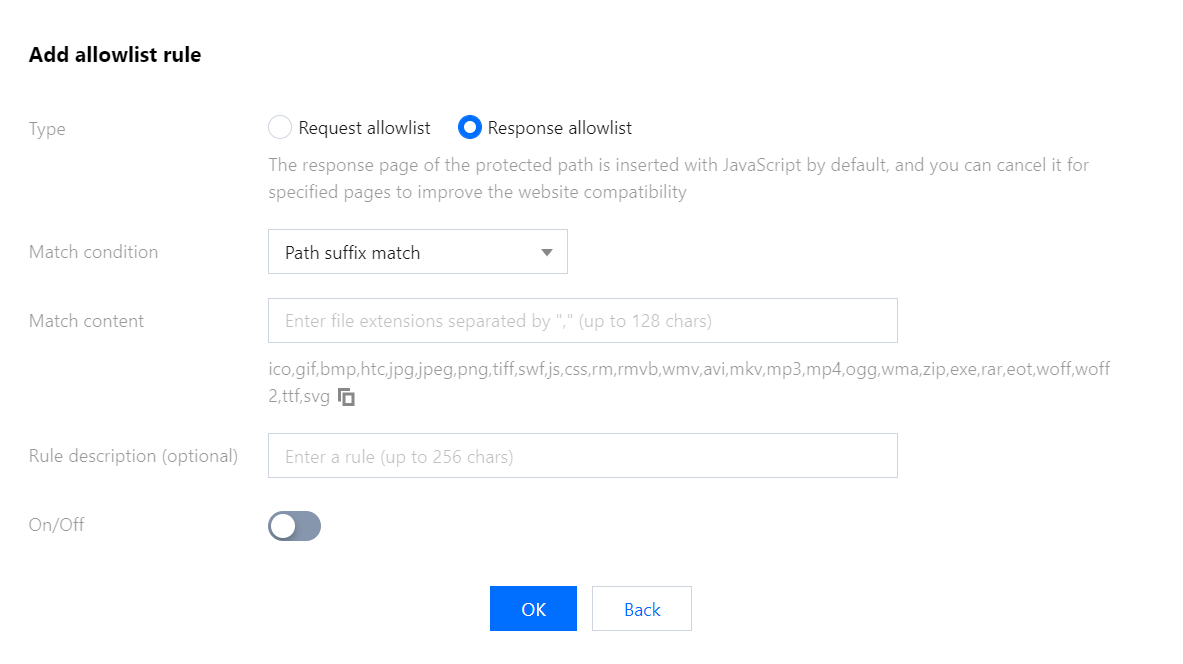Copy the default file extensions list
Image resolution: width=1183 pixels, height=664 pixels.
point(346,397)
